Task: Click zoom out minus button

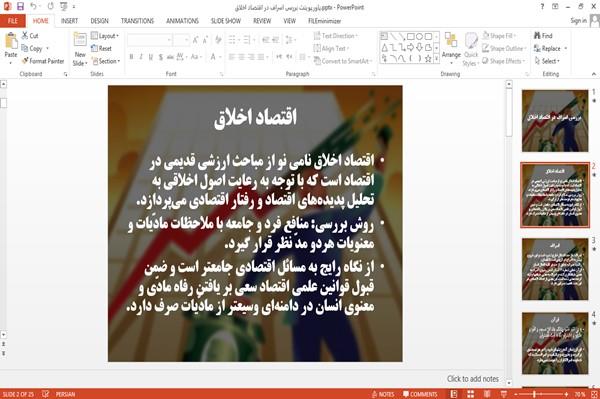Action: tap(515, 394)
